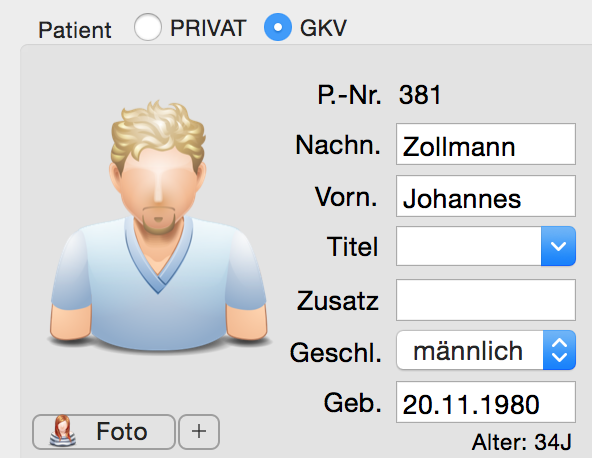Click the Nachn. field containing Zollmann
592x458 pixels.
(486, 144)
